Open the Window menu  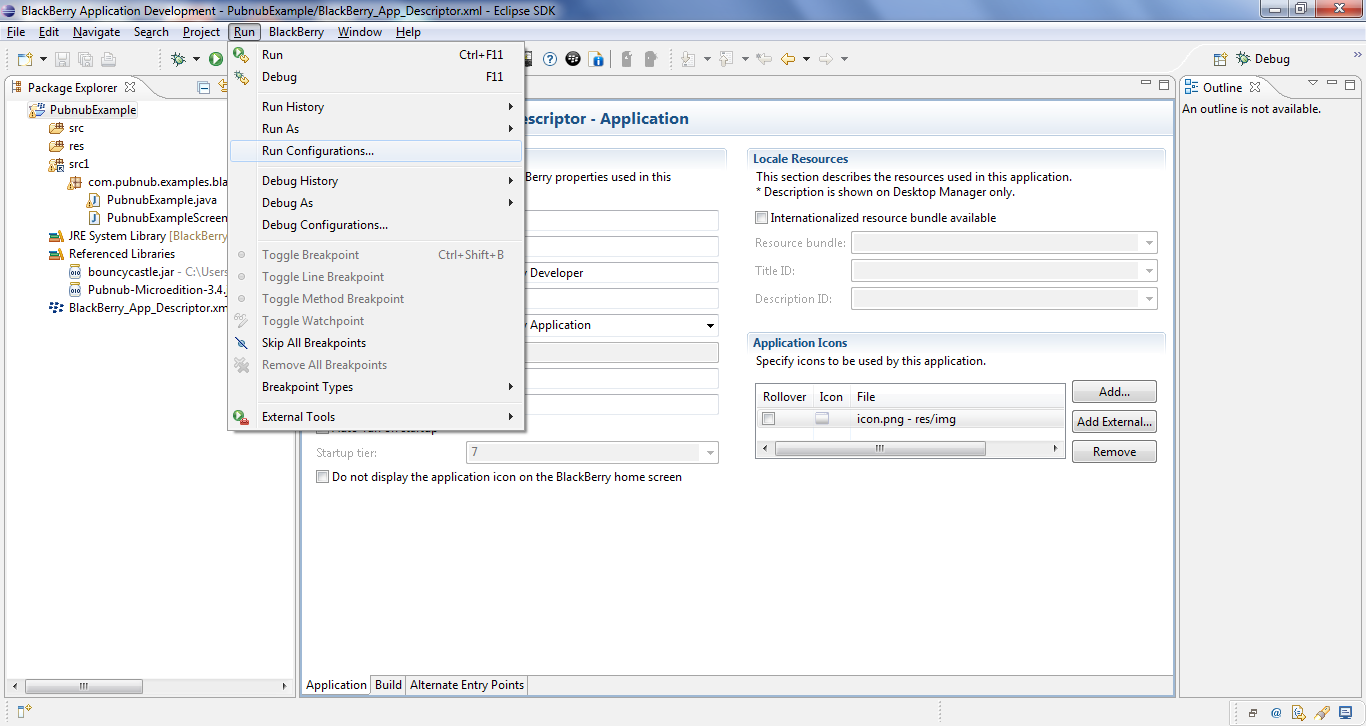(360, 32)
